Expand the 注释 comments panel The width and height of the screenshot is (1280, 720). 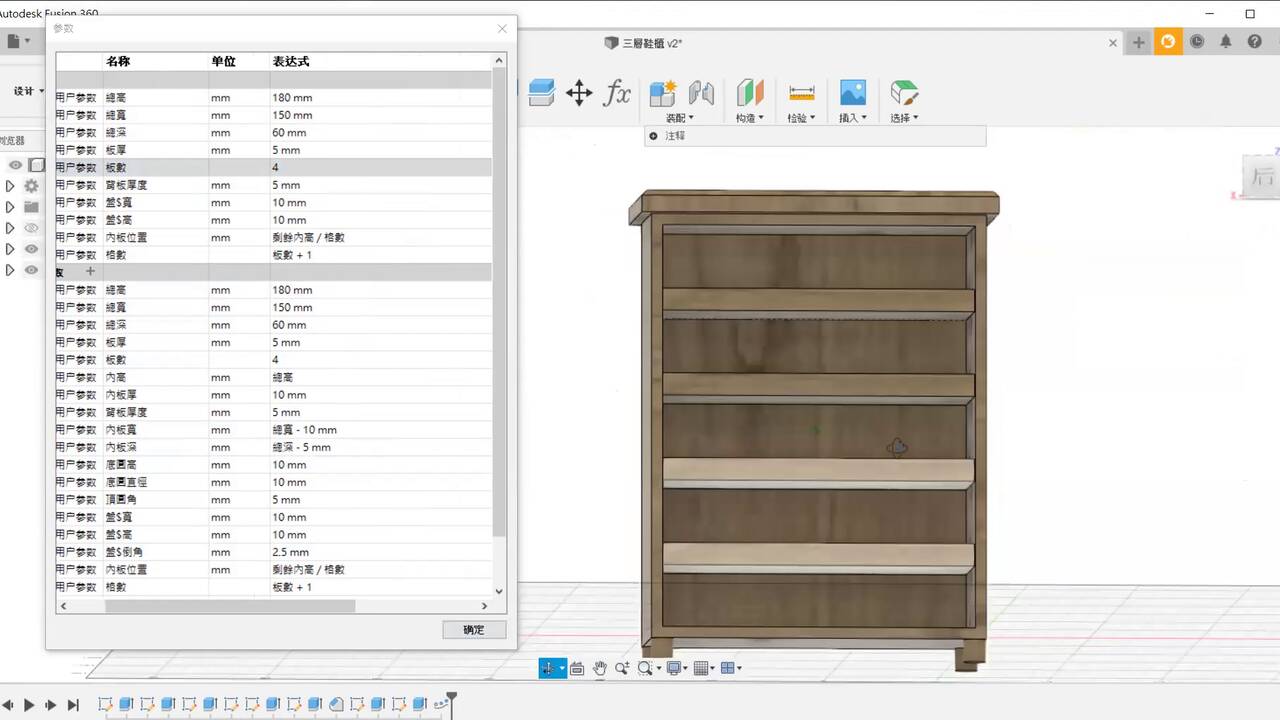653,136
